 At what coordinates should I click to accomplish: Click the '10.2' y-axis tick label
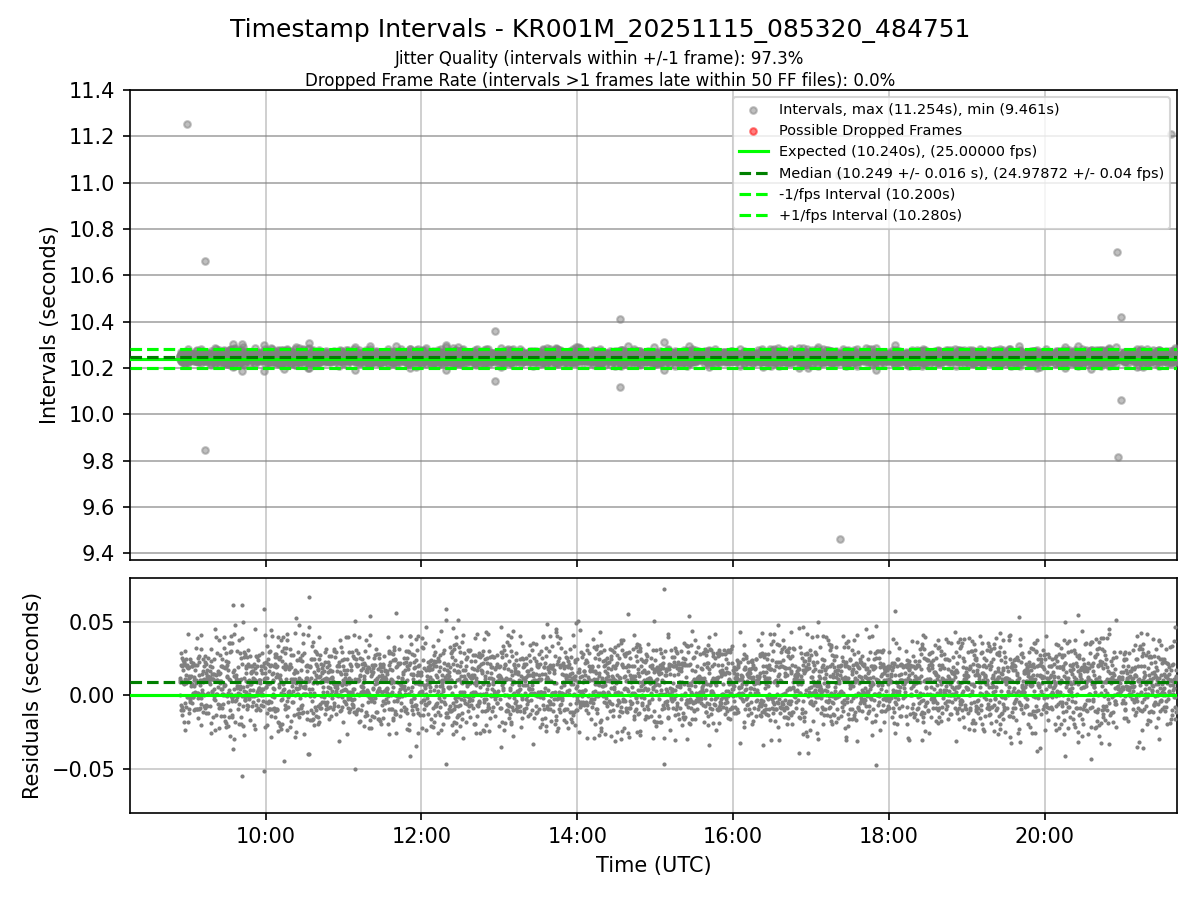pyautogui.click(x=94, y=369)
